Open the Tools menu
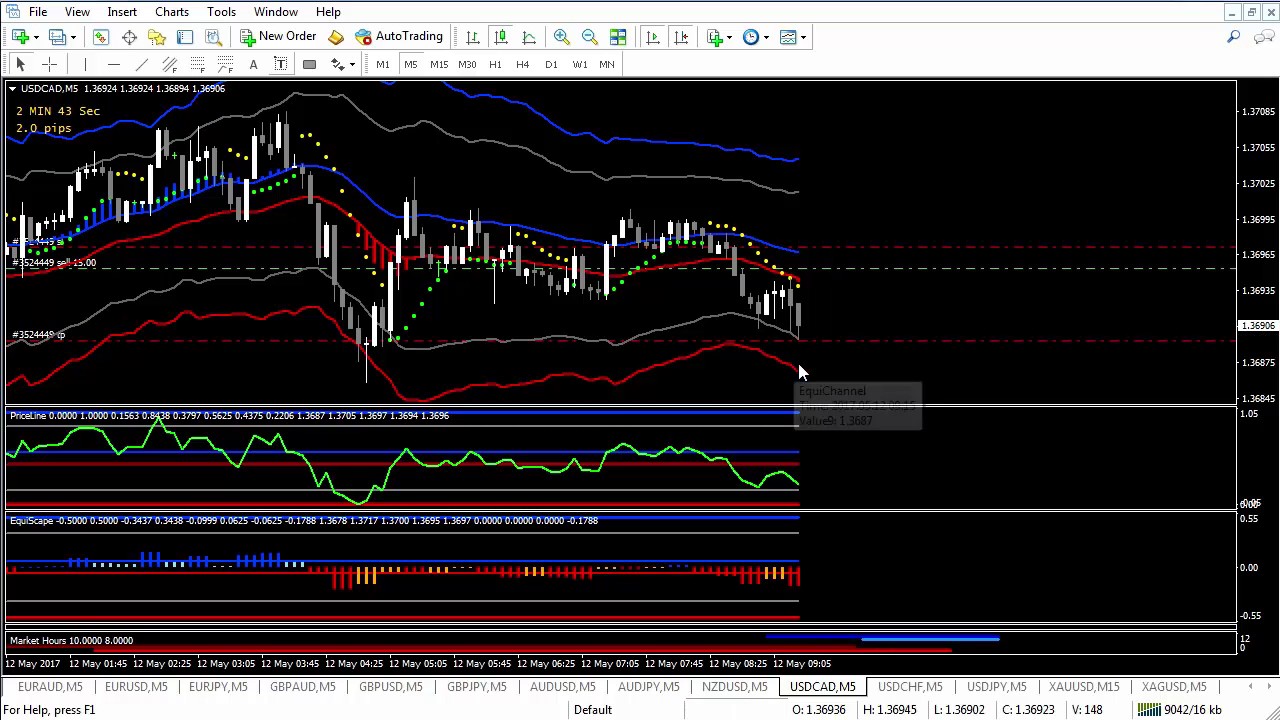The height and width of the screenshot is (720, 1280). (x=221, y=12)
